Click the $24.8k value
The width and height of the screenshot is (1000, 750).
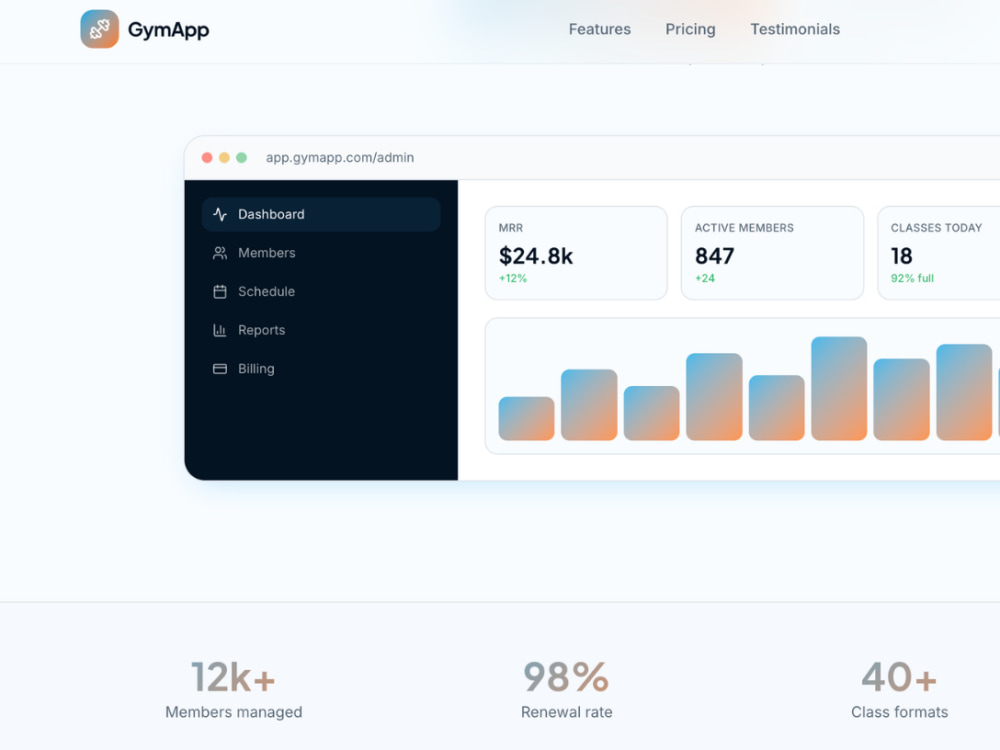pos(536,256)
